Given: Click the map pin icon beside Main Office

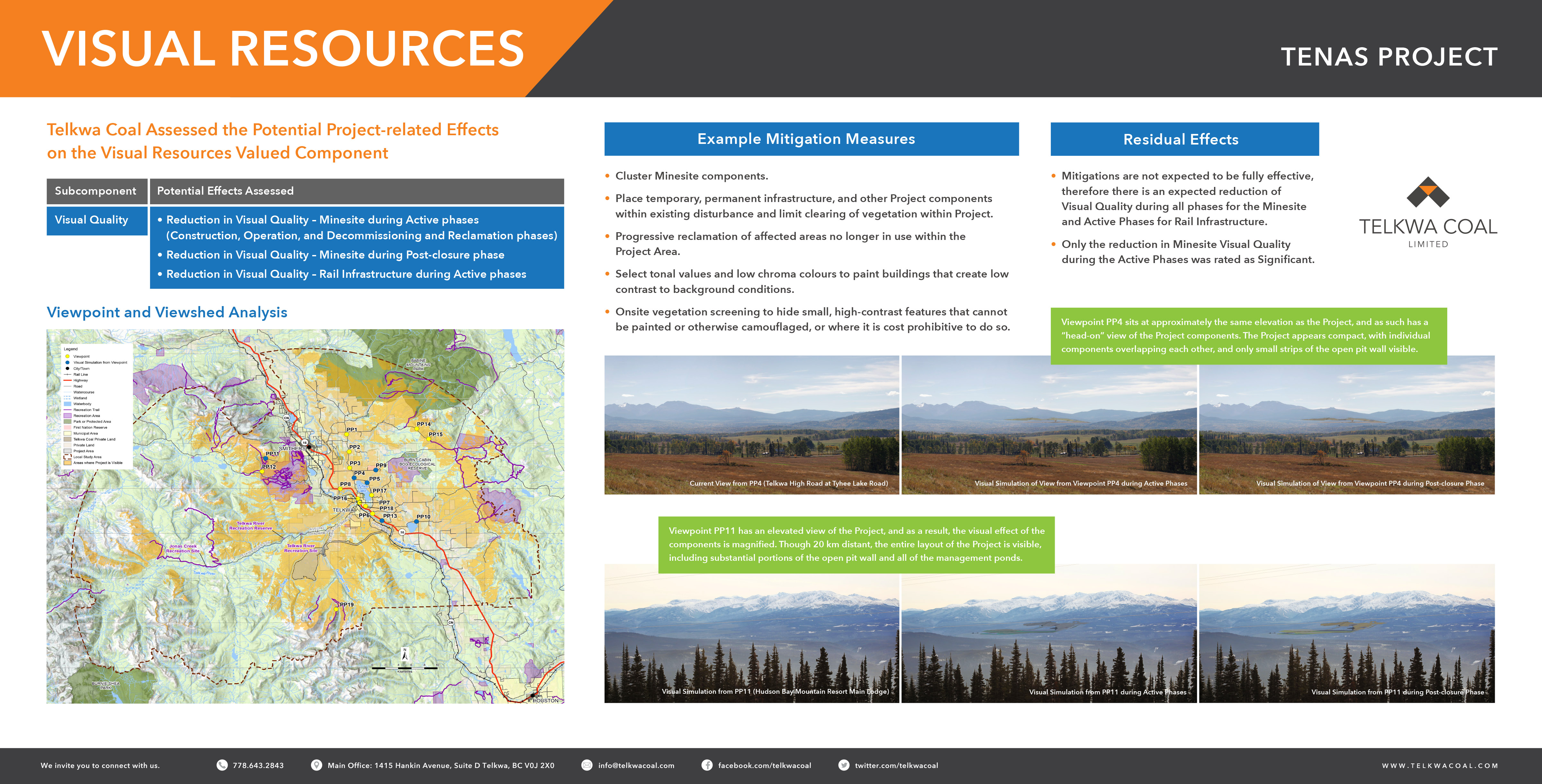Looking at the screenshot, I should pos(317,765).
